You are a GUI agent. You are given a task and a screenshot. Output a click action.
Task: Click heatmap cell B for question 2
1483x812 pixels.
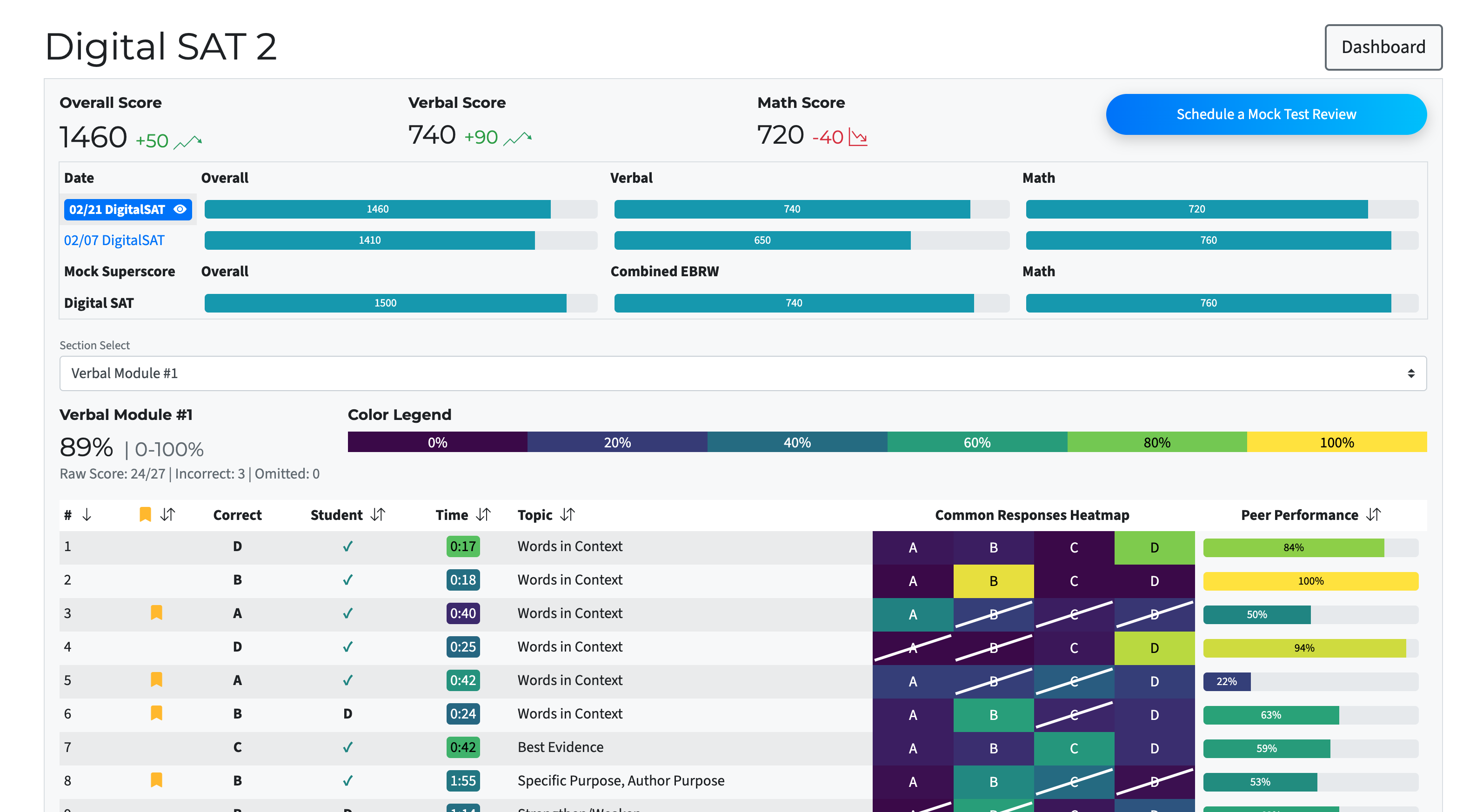993,581
